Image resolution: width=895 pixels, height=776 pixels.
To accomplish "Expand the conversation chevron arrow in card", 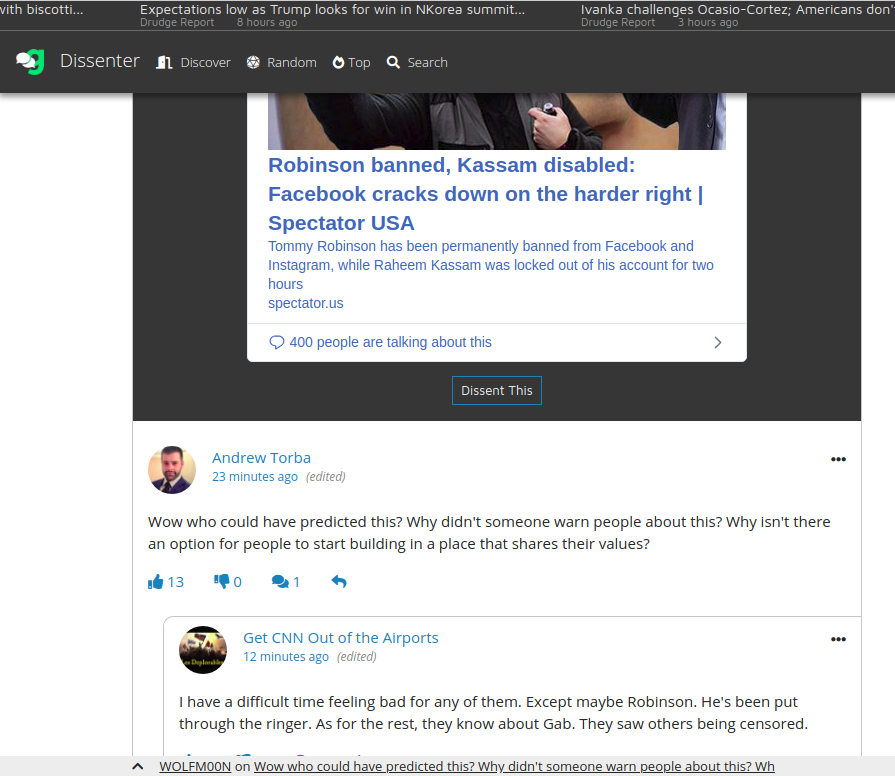I will click(x=717, y=342).
